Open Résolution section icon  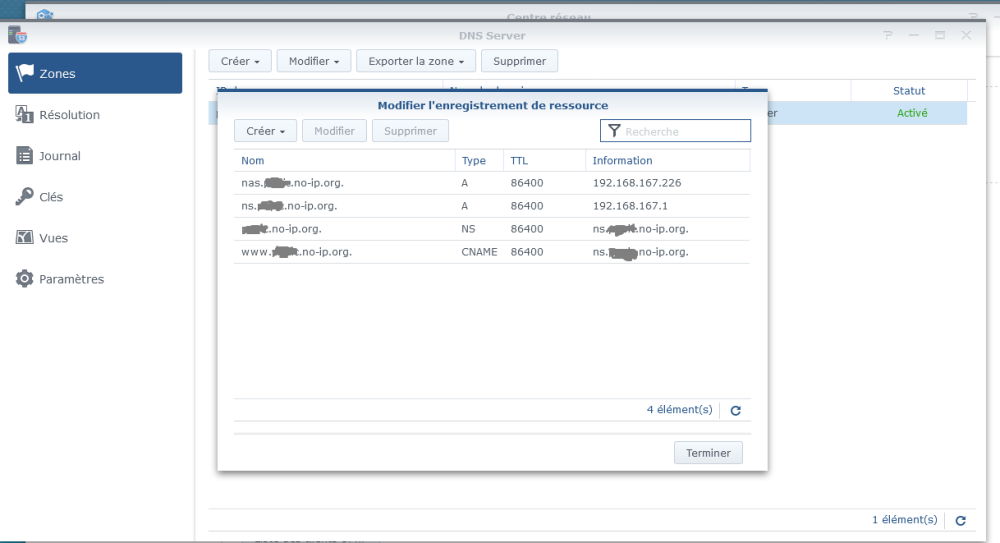(25, 115)
